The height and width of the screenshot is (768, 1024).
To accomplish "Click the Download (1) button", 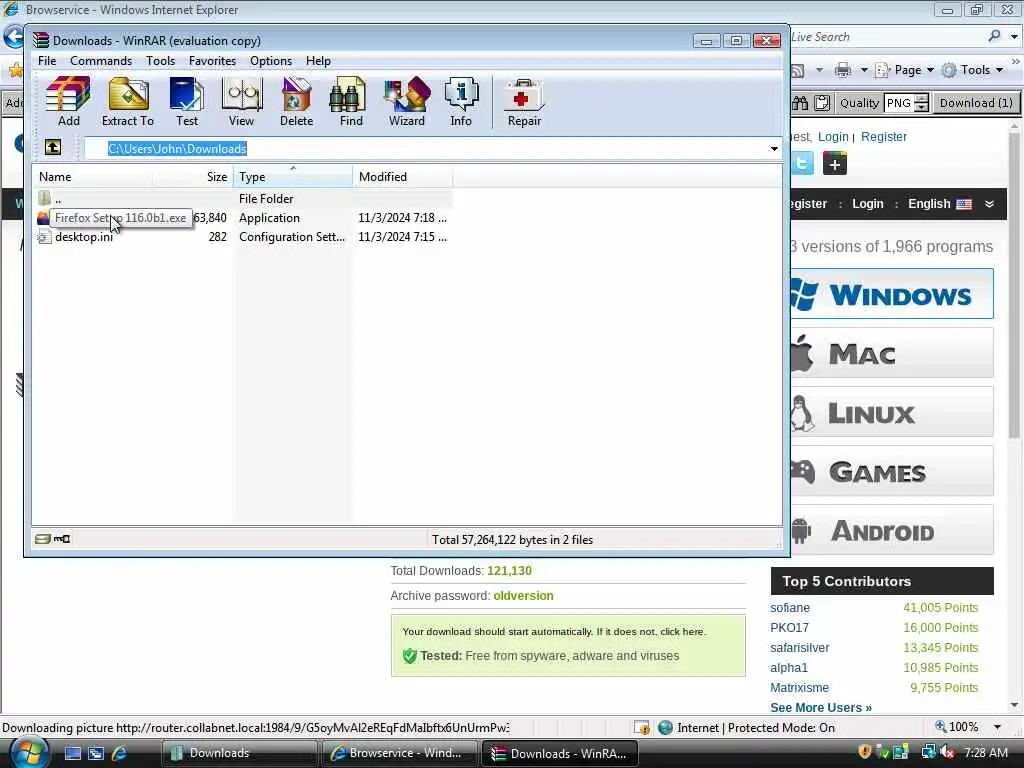I will (x=976, y=103).
